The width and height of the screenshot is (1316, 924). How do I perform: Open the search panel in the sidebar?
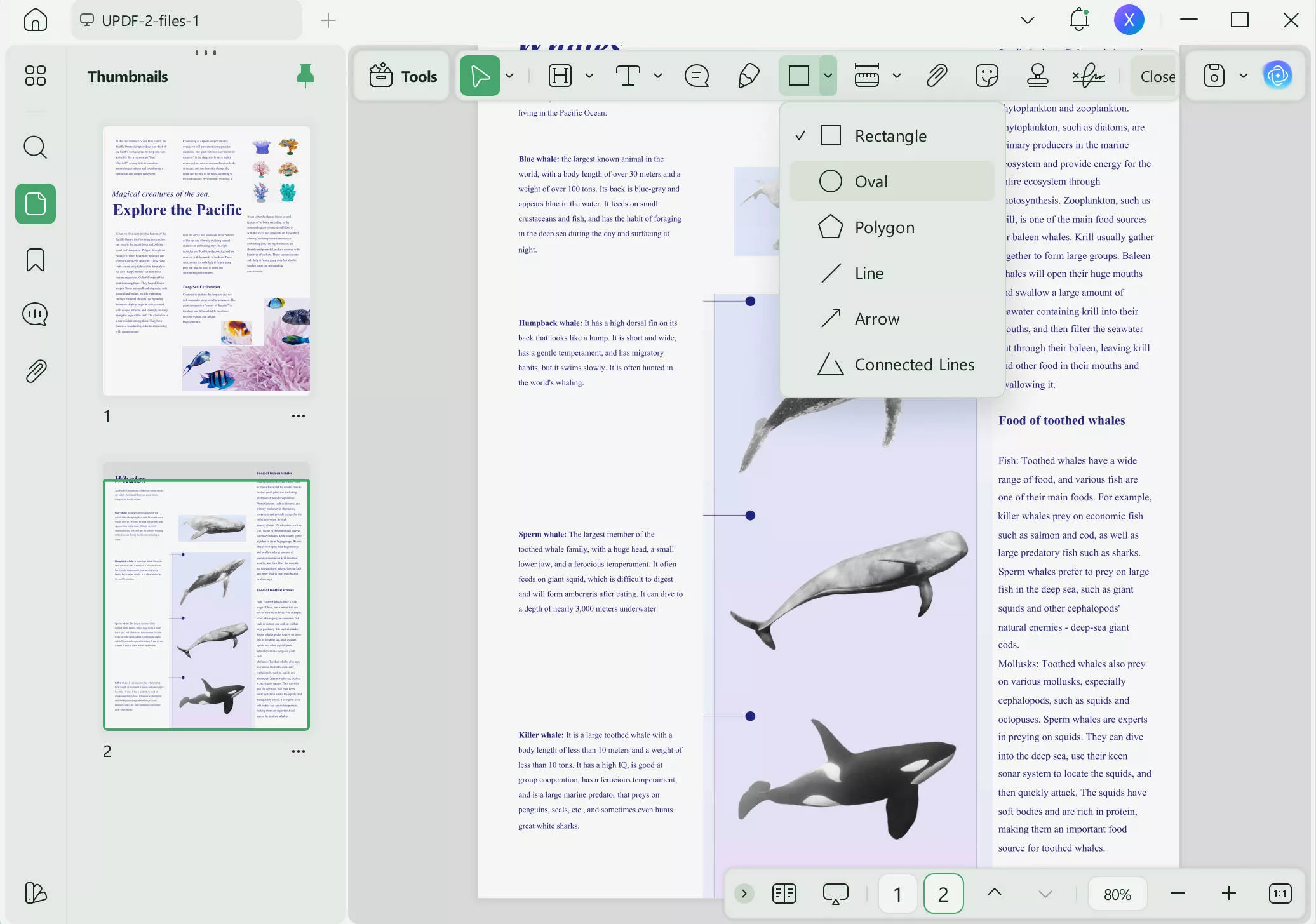coord(35,147)
